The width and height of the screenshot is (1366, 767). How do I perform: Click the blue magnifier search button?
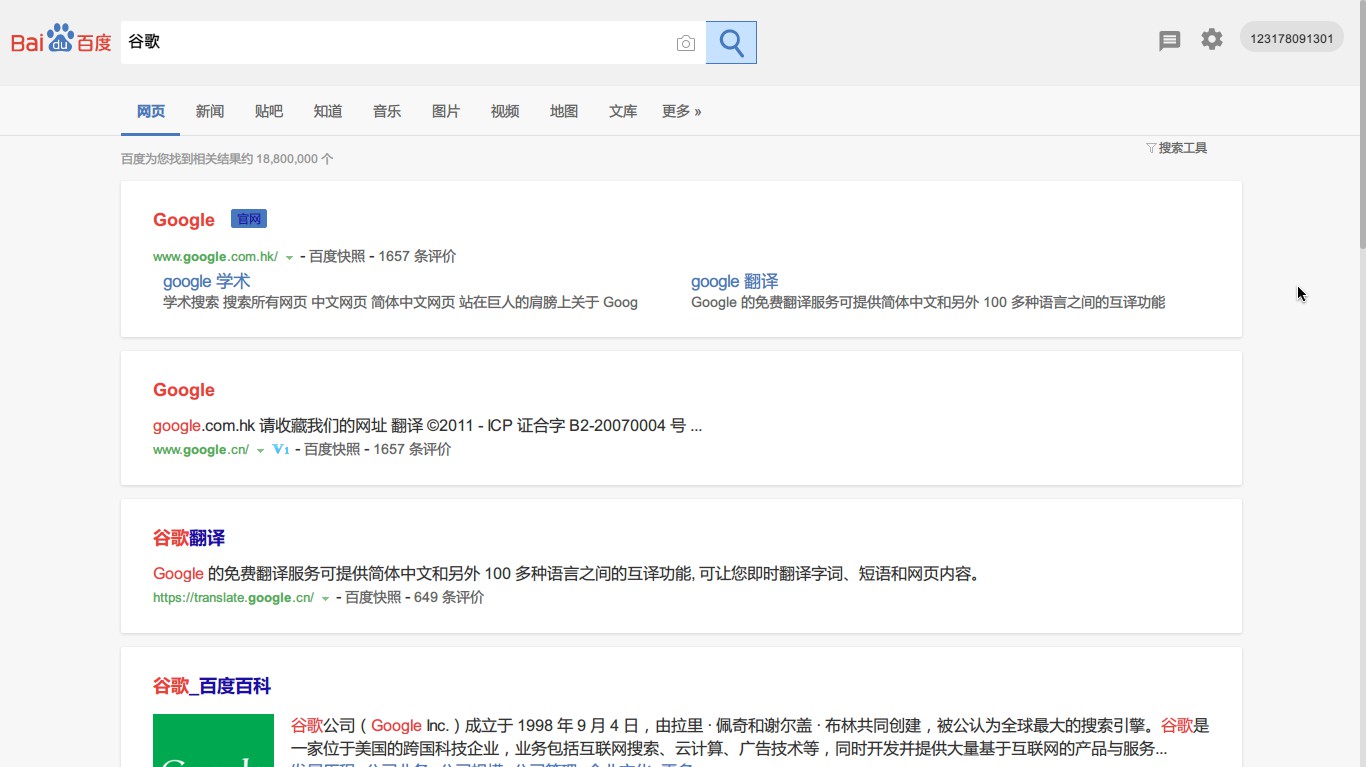pyautogui.click(x=731, y=42)
